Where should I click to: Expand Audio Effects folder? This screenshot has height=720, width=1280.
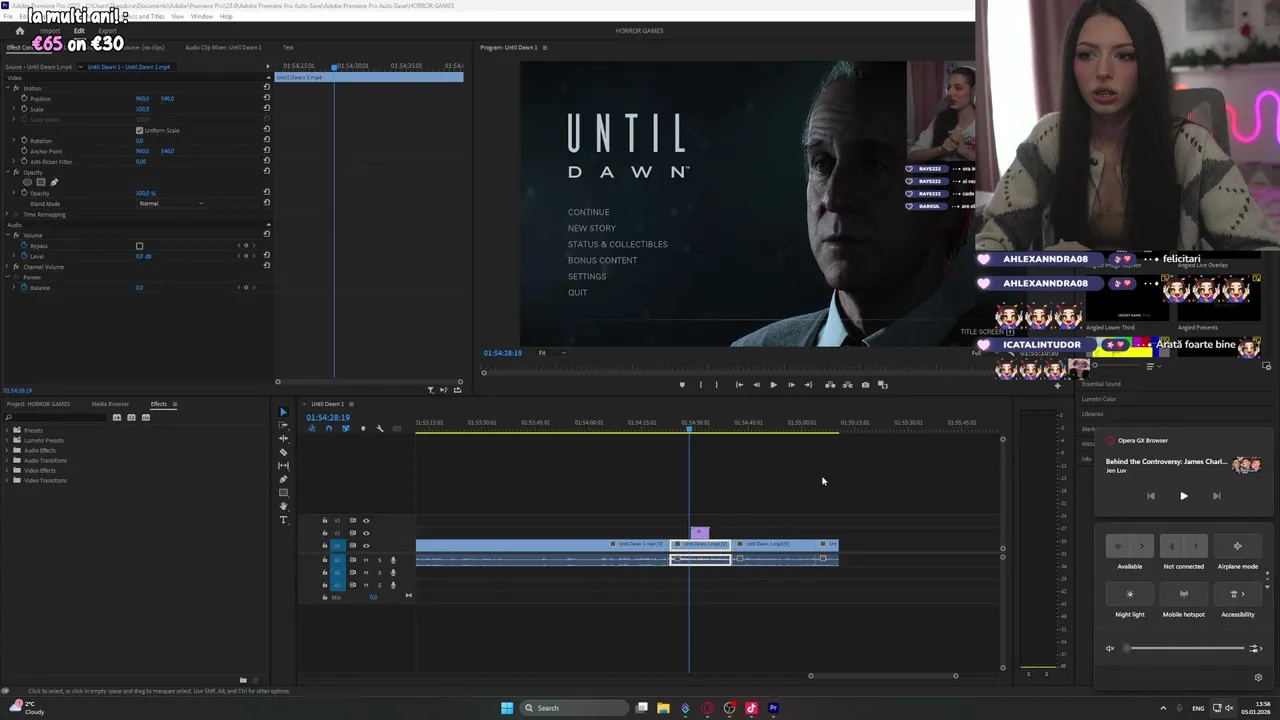pyautogui.click(x=7, y=450)
